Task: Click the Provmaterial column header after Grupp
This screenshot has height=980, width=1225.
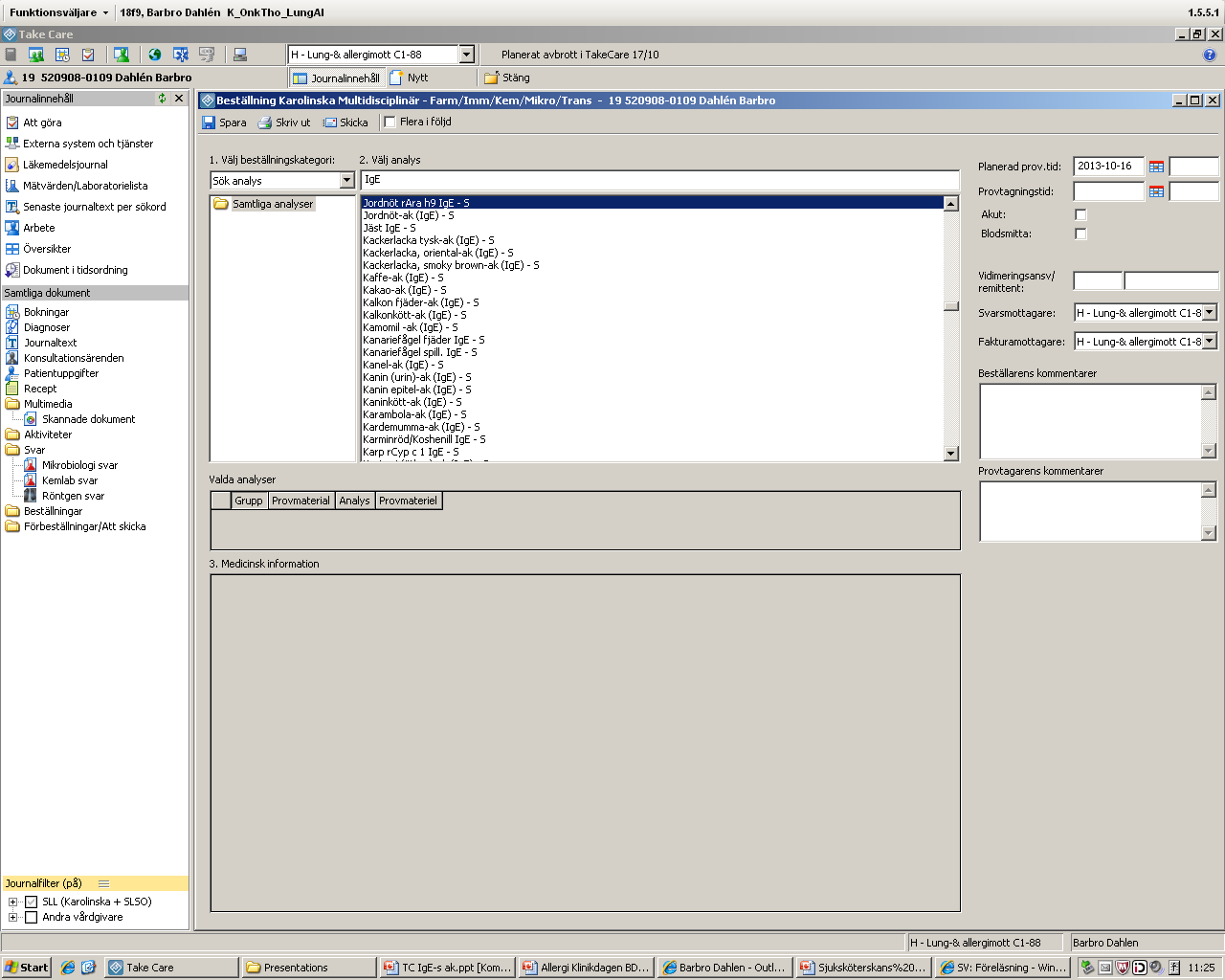Action: coord(301,501)
